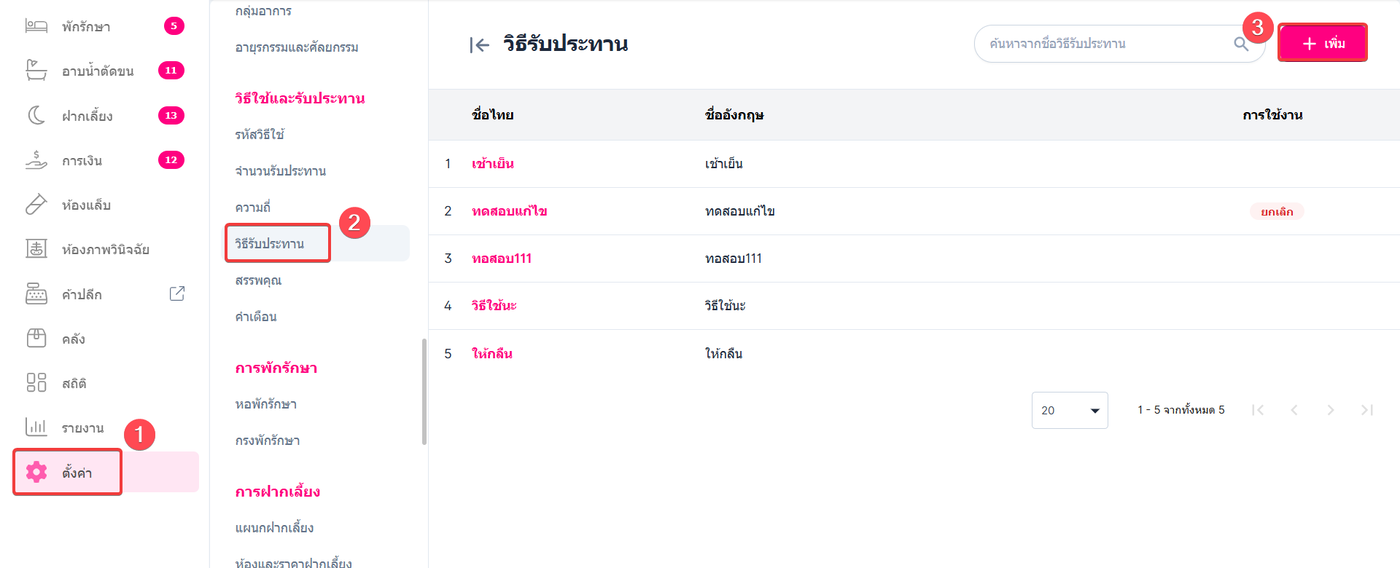The image size is (1400, 568).
Task: Collapse the panel with the back-arrow icon
Action: tap(479, 45)
